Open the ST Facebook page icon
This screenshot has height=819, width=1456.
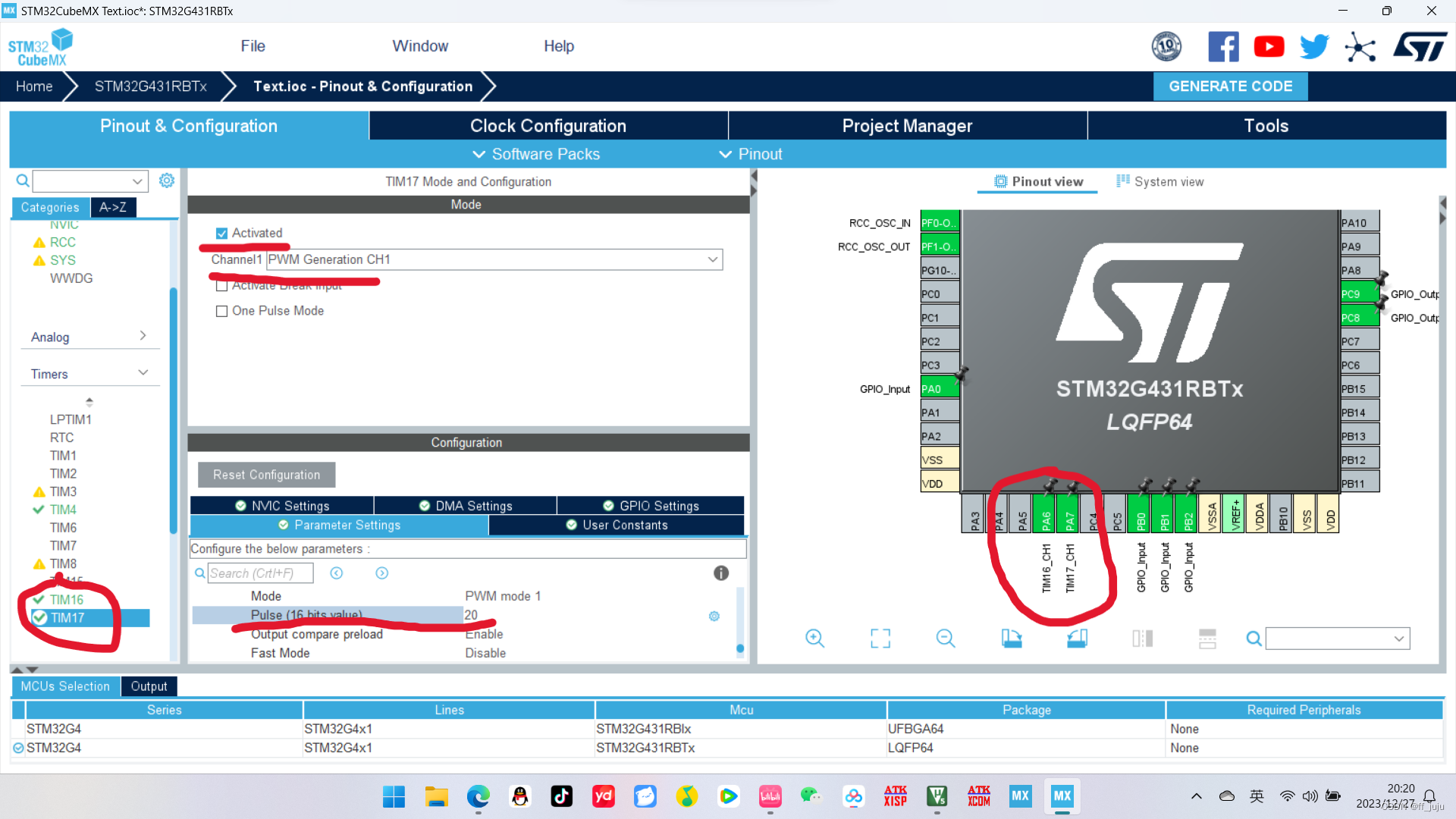1223,47
